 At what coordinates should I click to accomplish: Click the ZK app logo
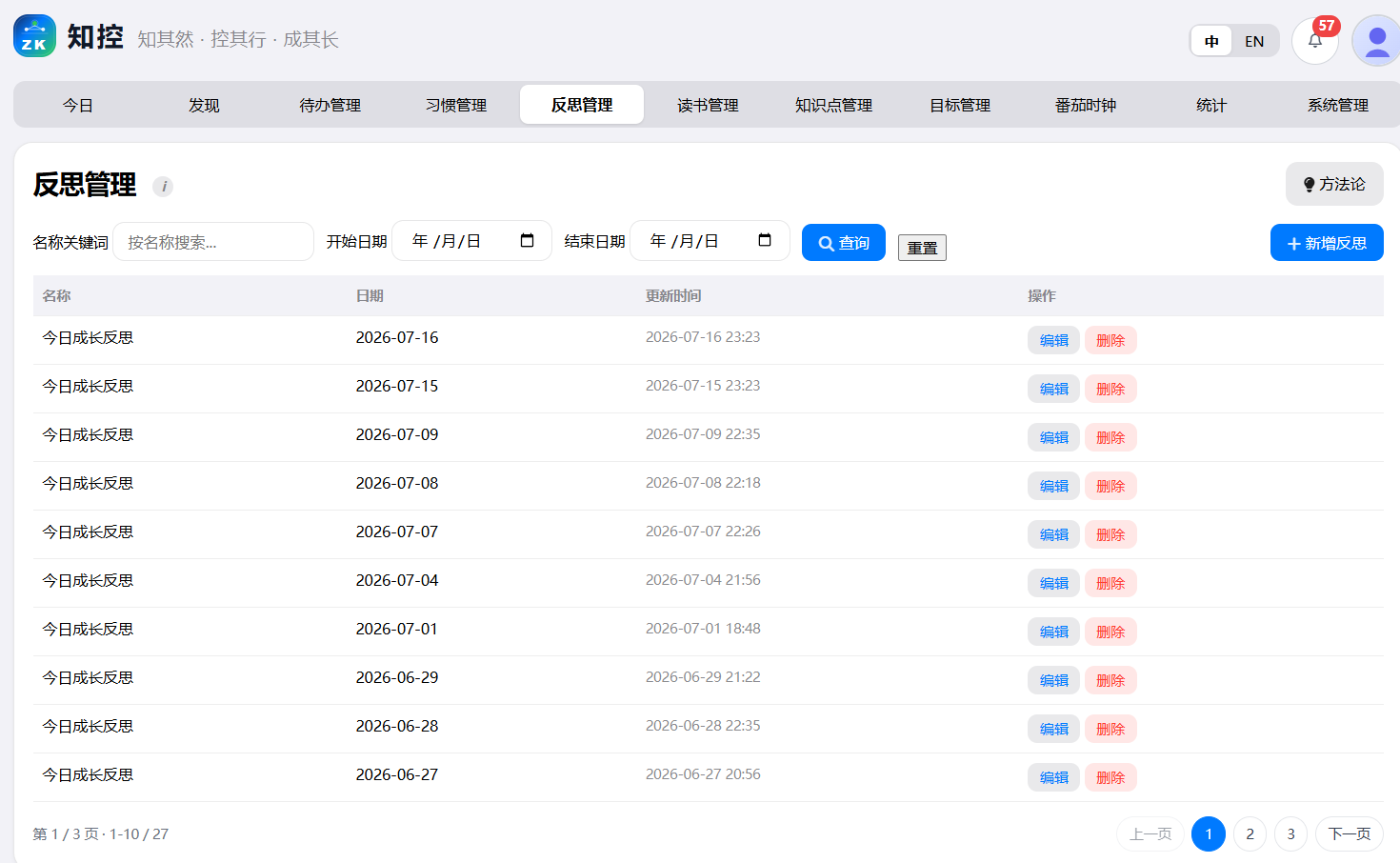34,36
